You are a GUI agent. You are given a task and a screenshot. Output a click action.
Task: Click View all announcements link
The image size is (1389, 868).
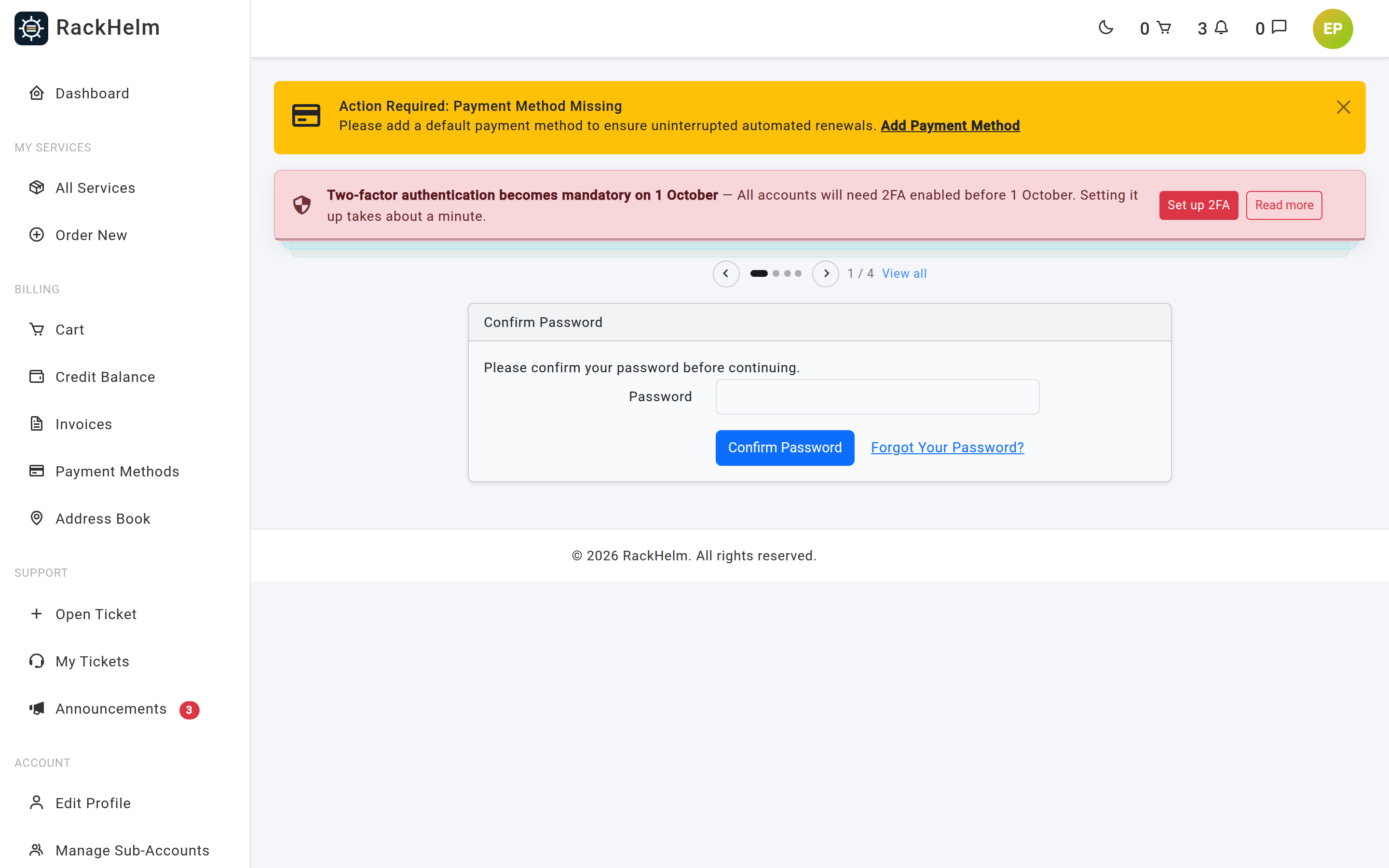pos(904,273)
